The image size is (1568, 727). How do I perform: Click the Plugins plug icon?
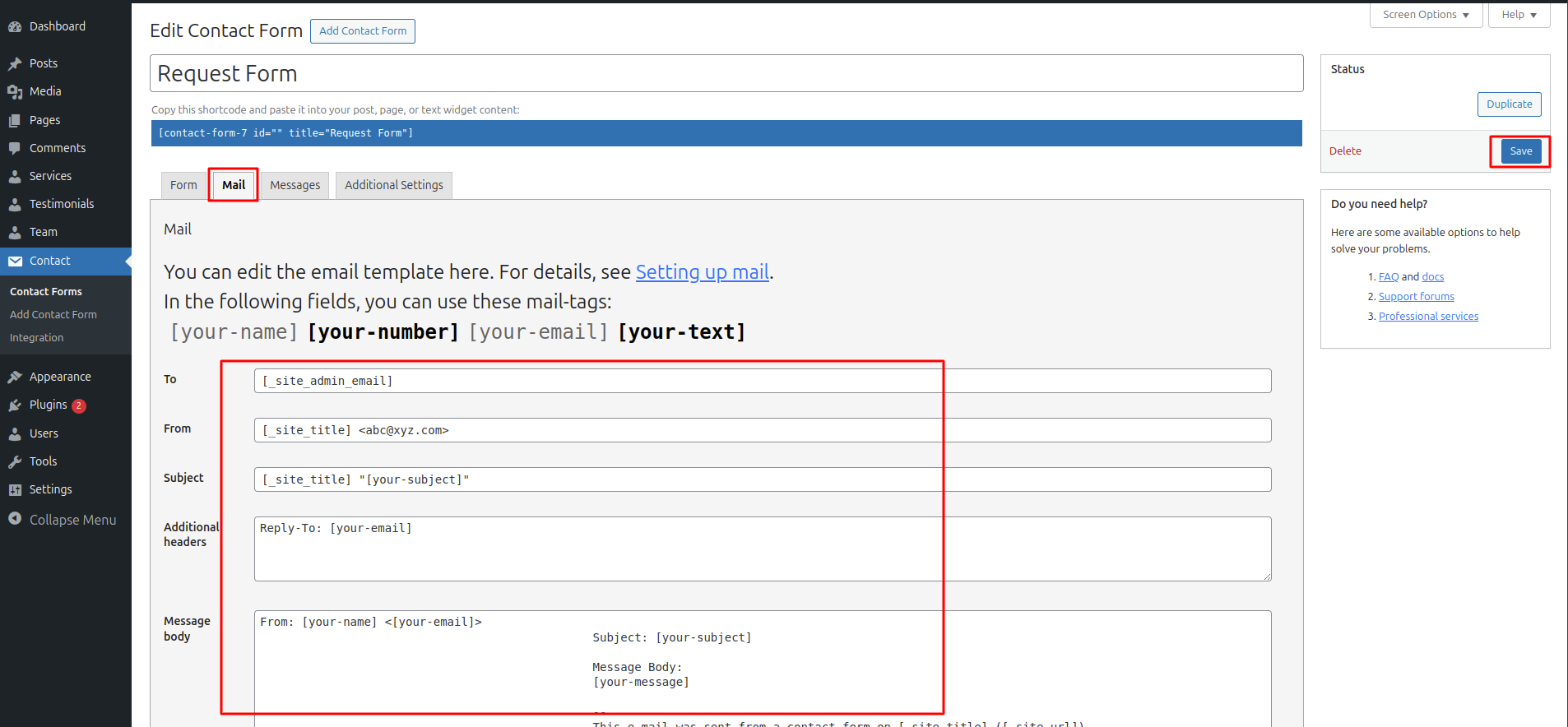pos(15,405)
